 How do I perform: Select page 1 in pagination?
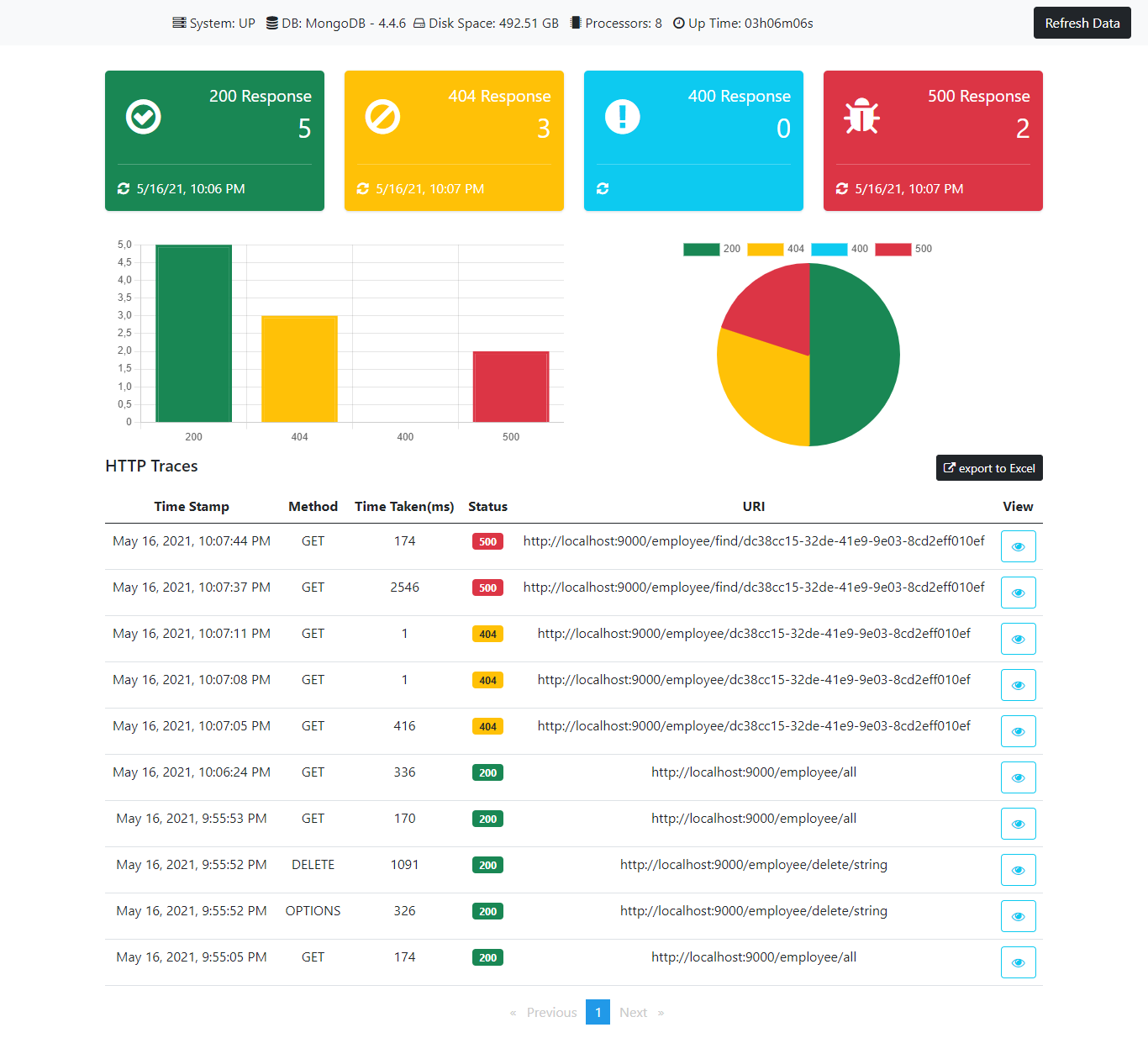coord(598,1012)
